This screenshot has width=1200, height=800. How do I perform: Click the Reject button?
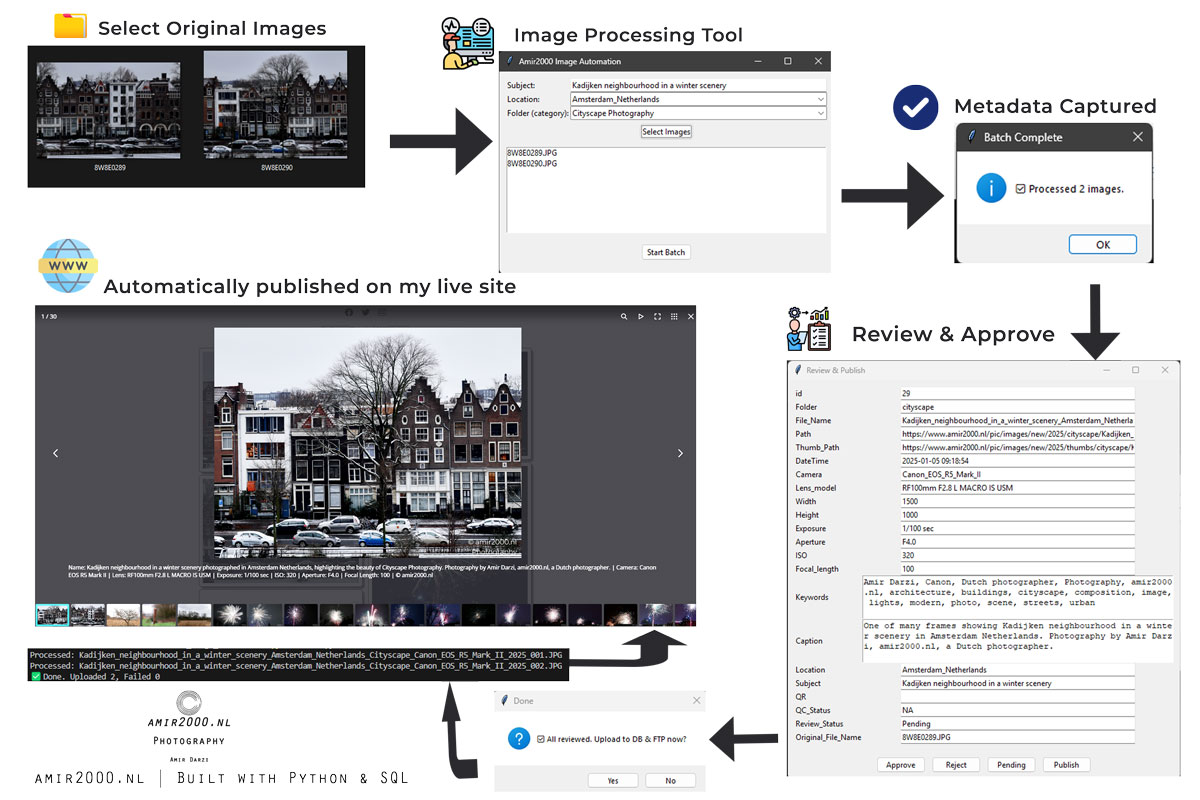tap(956, 765)
